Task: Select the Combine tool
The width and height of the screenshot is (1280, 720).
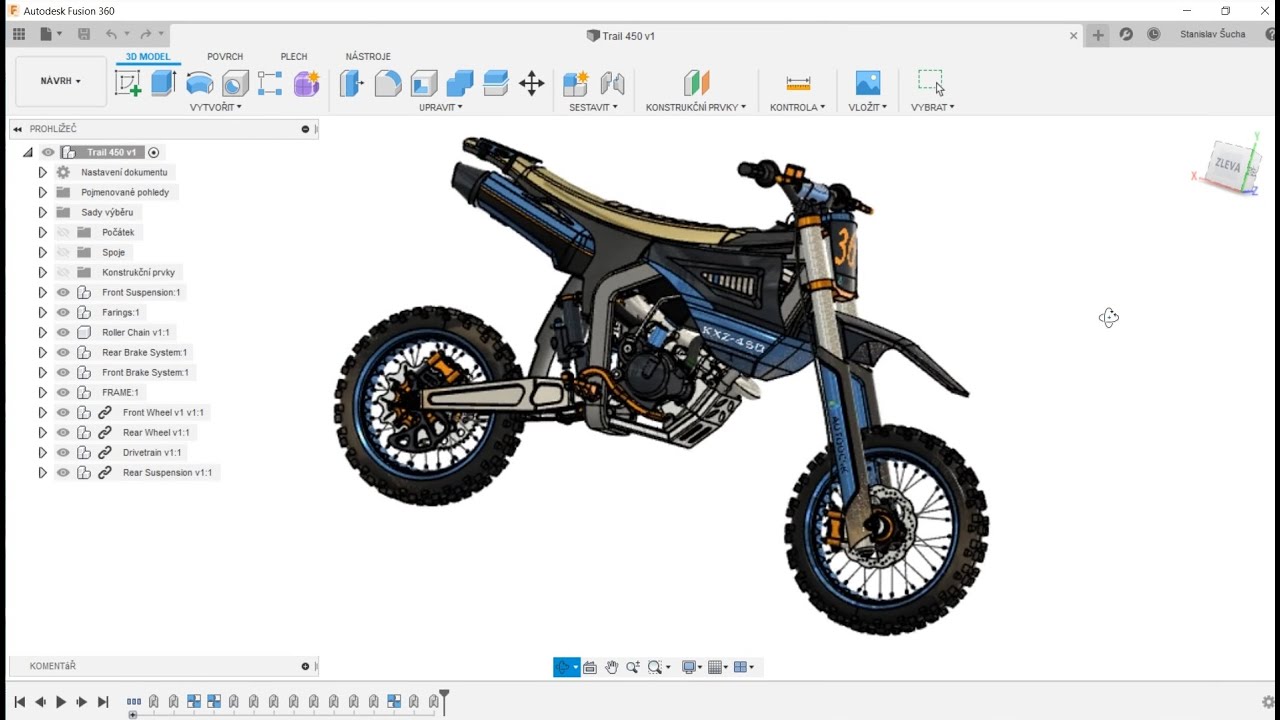Action: [460, 83]
